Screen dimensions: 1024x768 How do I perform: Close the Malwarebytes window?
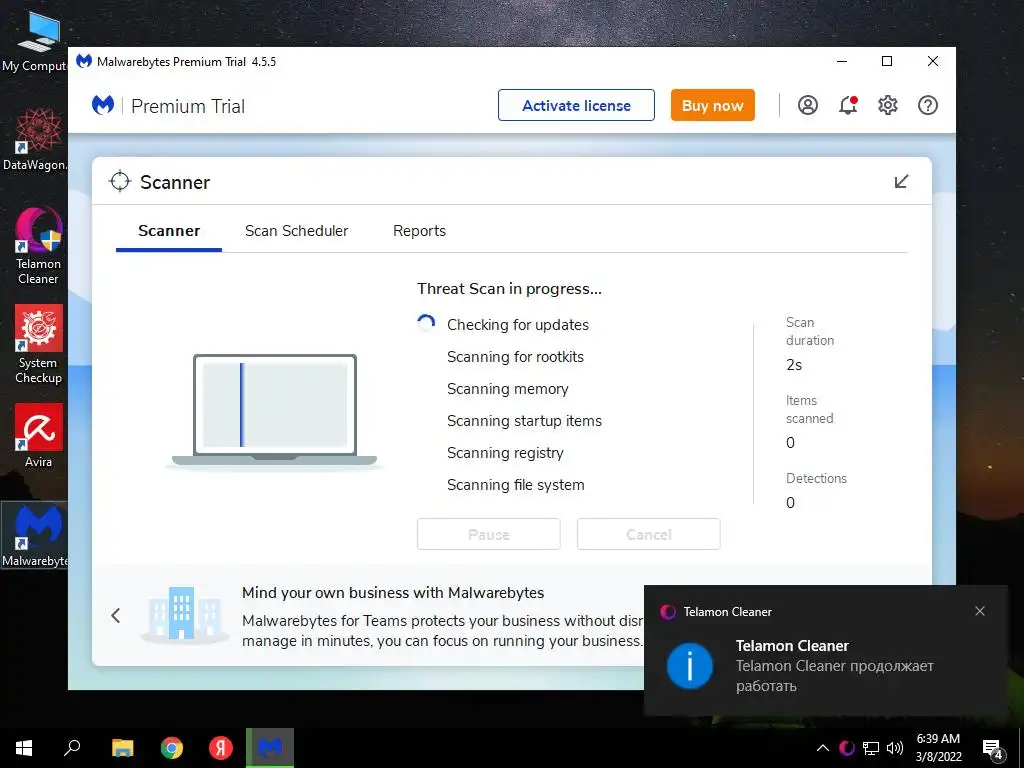pos(933,61)
